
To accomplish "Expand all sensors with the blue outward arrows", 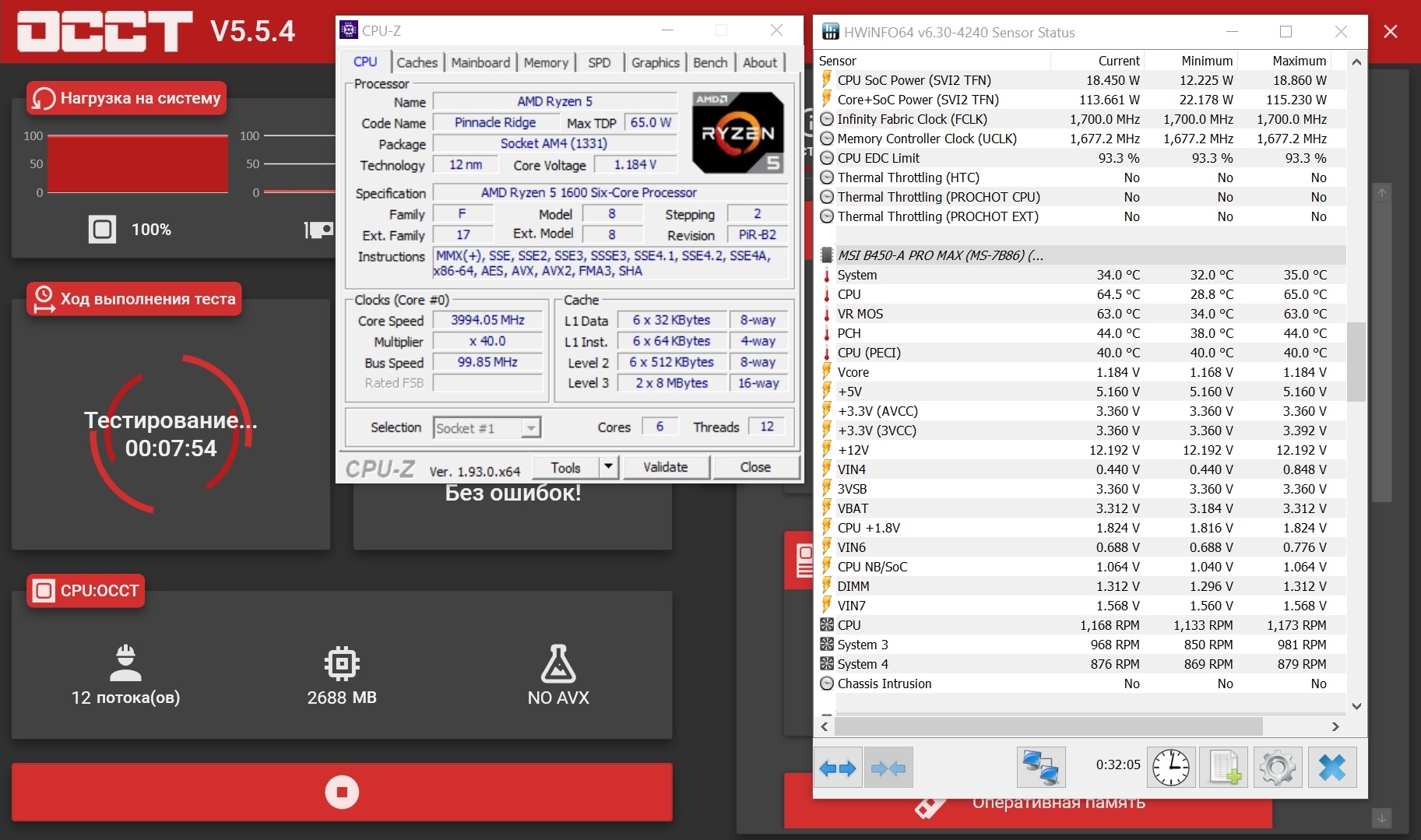I will pos(837,769).
